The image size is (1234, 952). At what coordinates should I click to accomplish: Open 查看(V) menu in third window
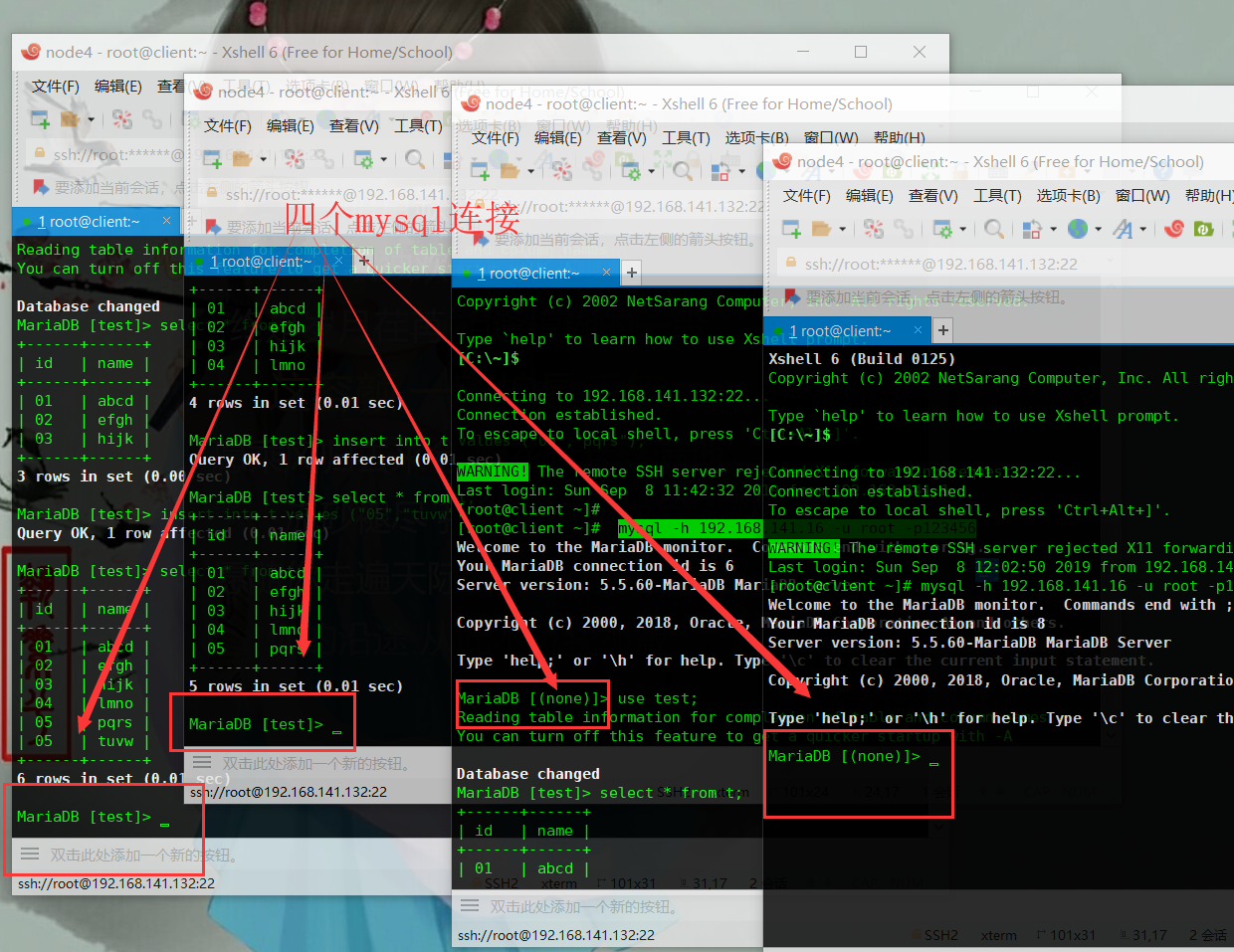point(621,138)
